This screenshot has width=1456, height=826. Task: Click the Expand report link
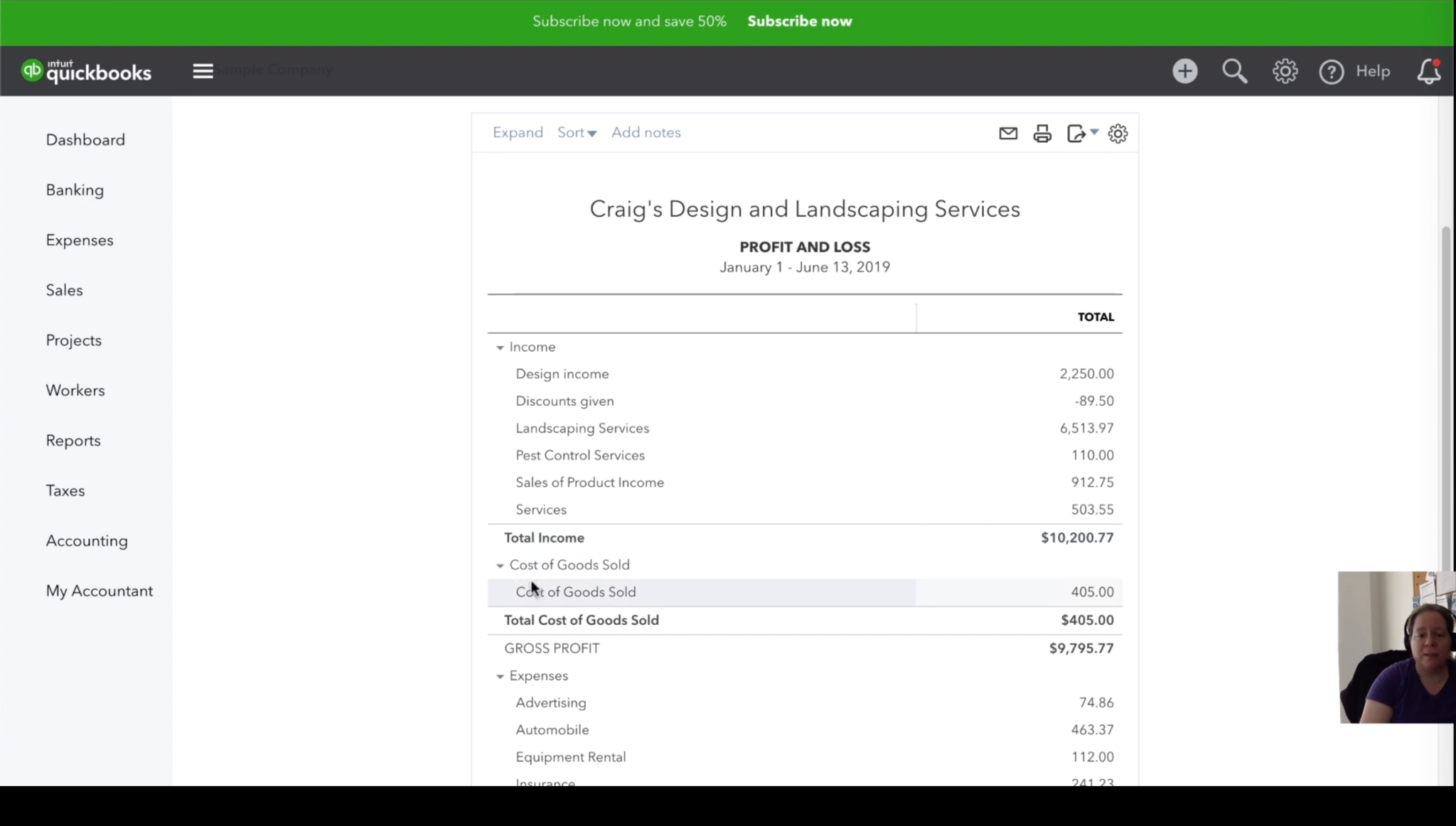[x=518, y=133]
